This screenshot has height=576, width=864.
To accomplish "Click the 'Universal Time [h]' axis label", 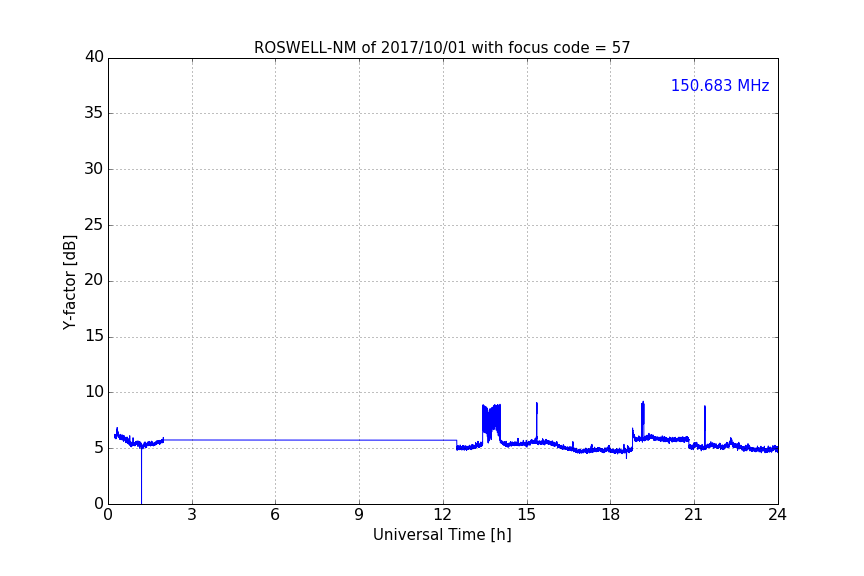I will pos(442,535).
